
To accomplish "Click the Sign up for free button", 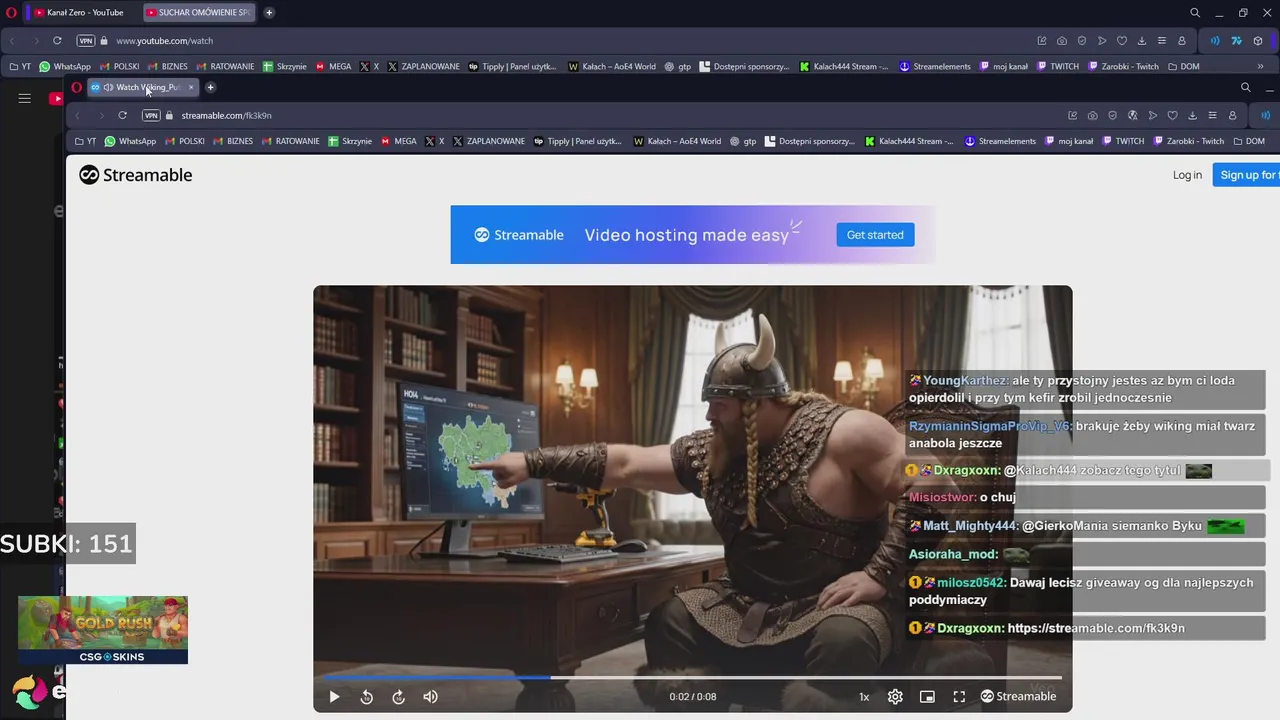I will (x=1247, y=175).
